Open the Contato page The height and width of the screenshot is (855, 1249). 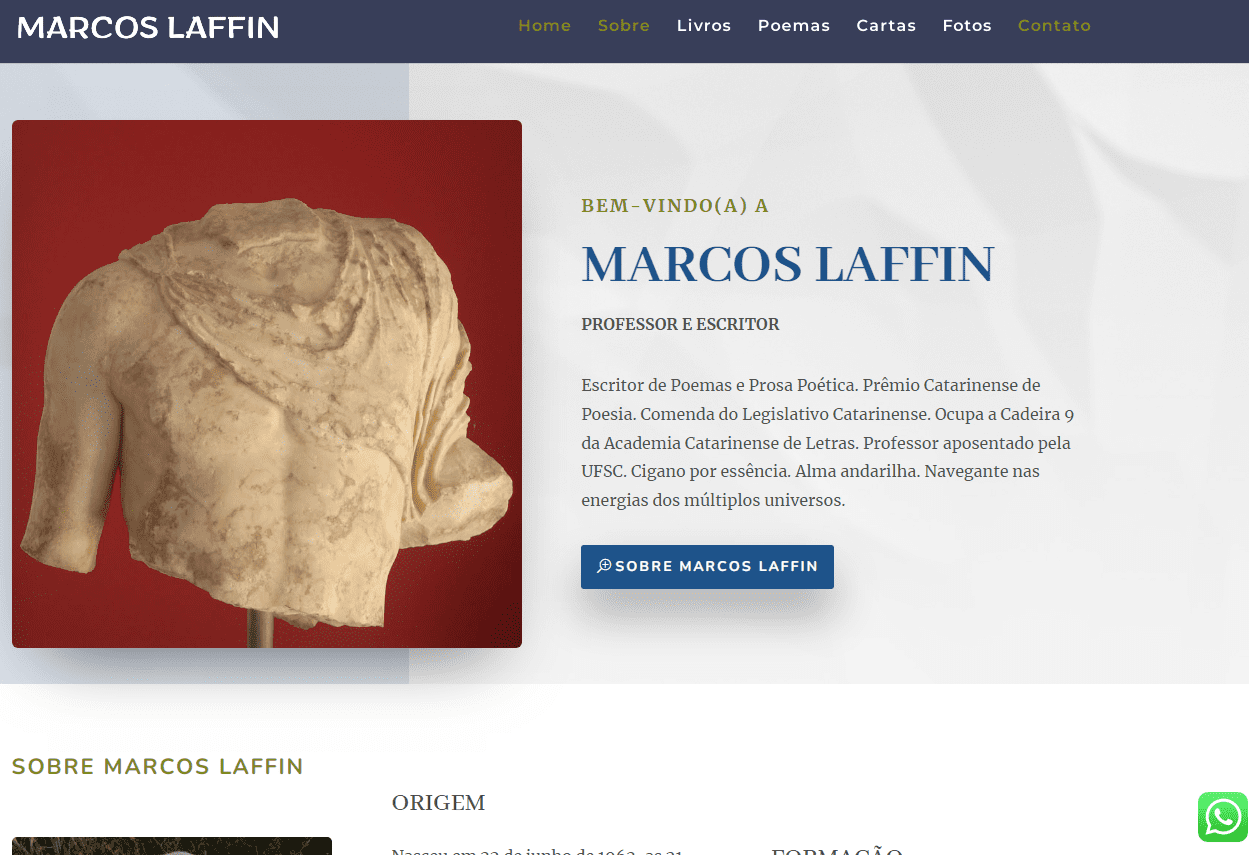coord(1054,26)
